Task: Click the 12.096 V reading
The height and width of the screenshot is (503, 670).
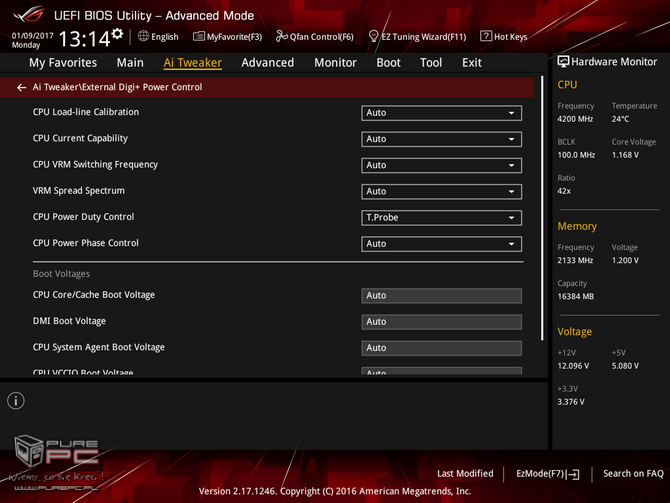Action: 573,366
